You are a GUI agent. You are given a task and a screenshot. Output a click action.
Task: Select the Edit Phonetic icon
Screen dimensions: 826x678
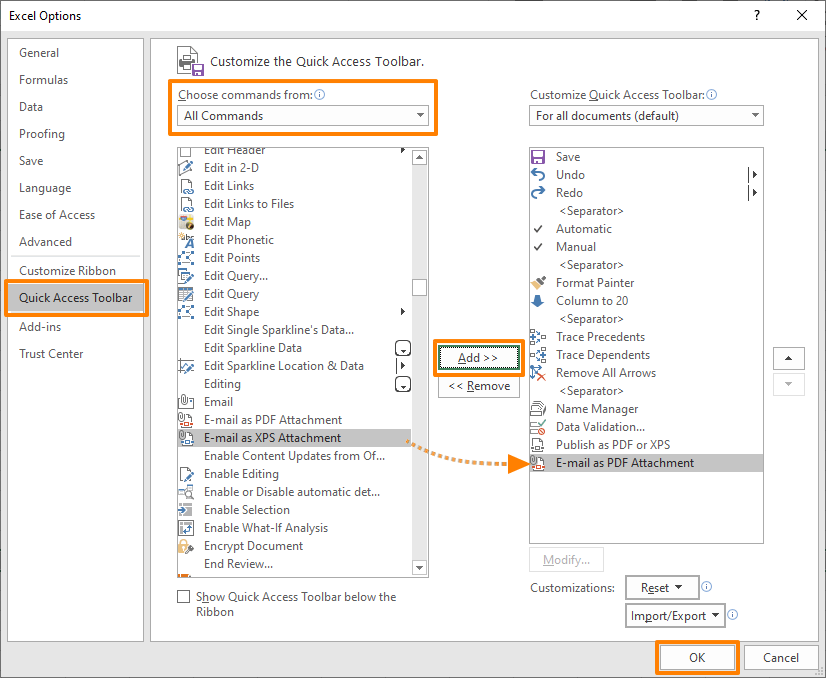186,240
